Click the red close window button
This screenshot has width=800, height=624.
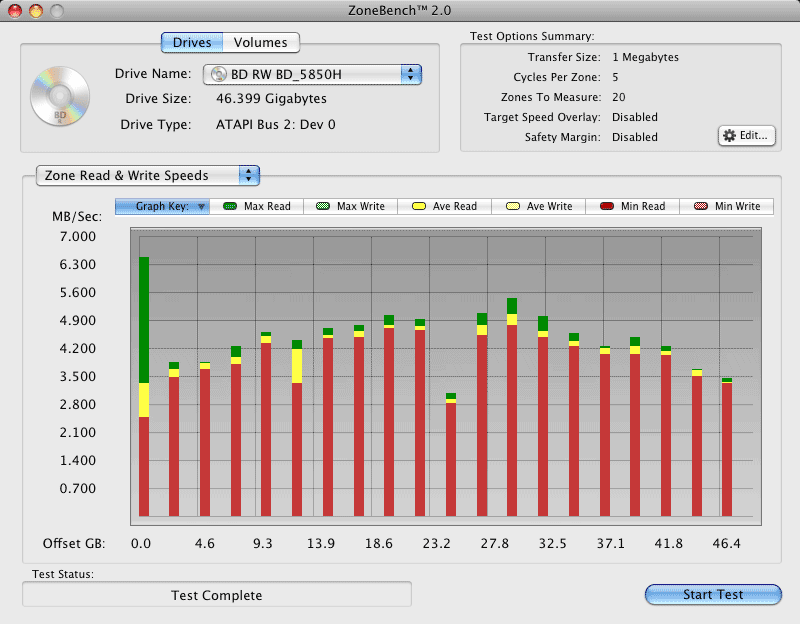pyautogui.click(x=16, y=11)
